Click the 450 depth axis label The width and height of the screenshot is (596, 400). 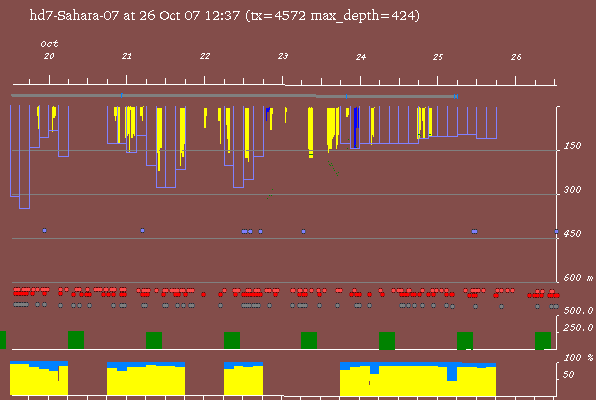pos(572,233)
